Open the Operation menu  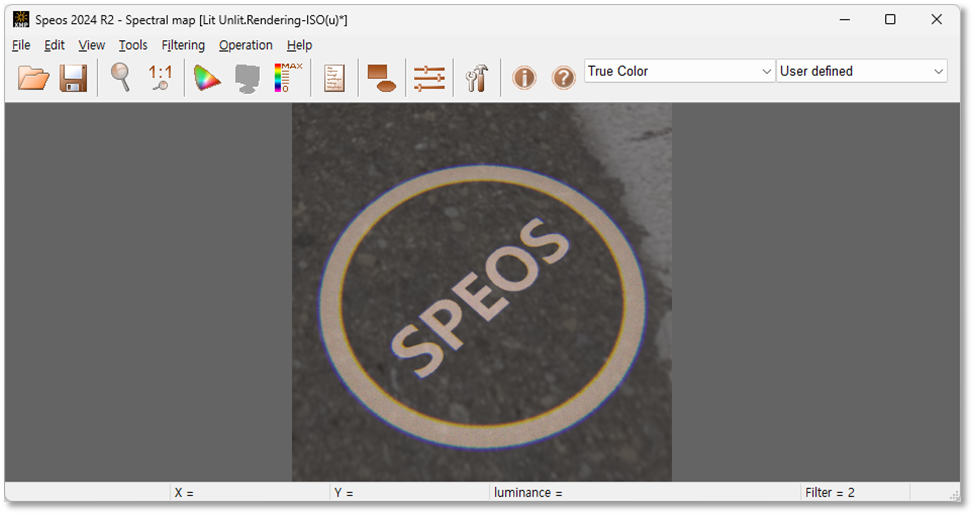(x=245, y=45)
